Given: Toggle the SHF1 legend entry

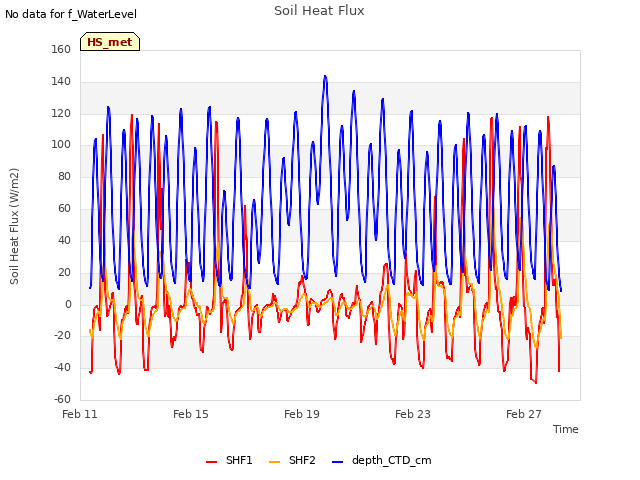Looking at the screenshot, I should pyautogui.click(x=229, y=460).
